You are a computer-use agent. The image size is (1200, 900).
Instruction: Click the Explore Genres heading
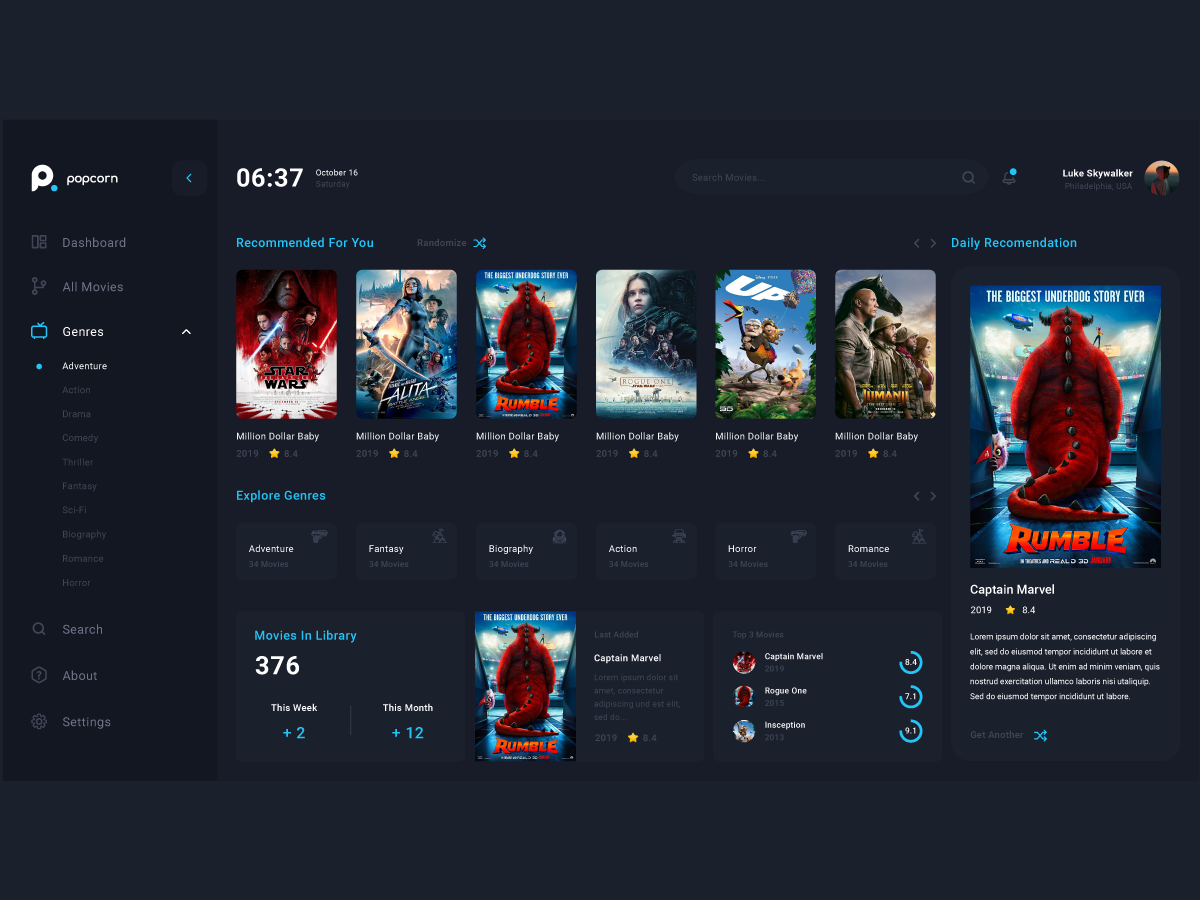pyautogui.click(x=281, y=496)
